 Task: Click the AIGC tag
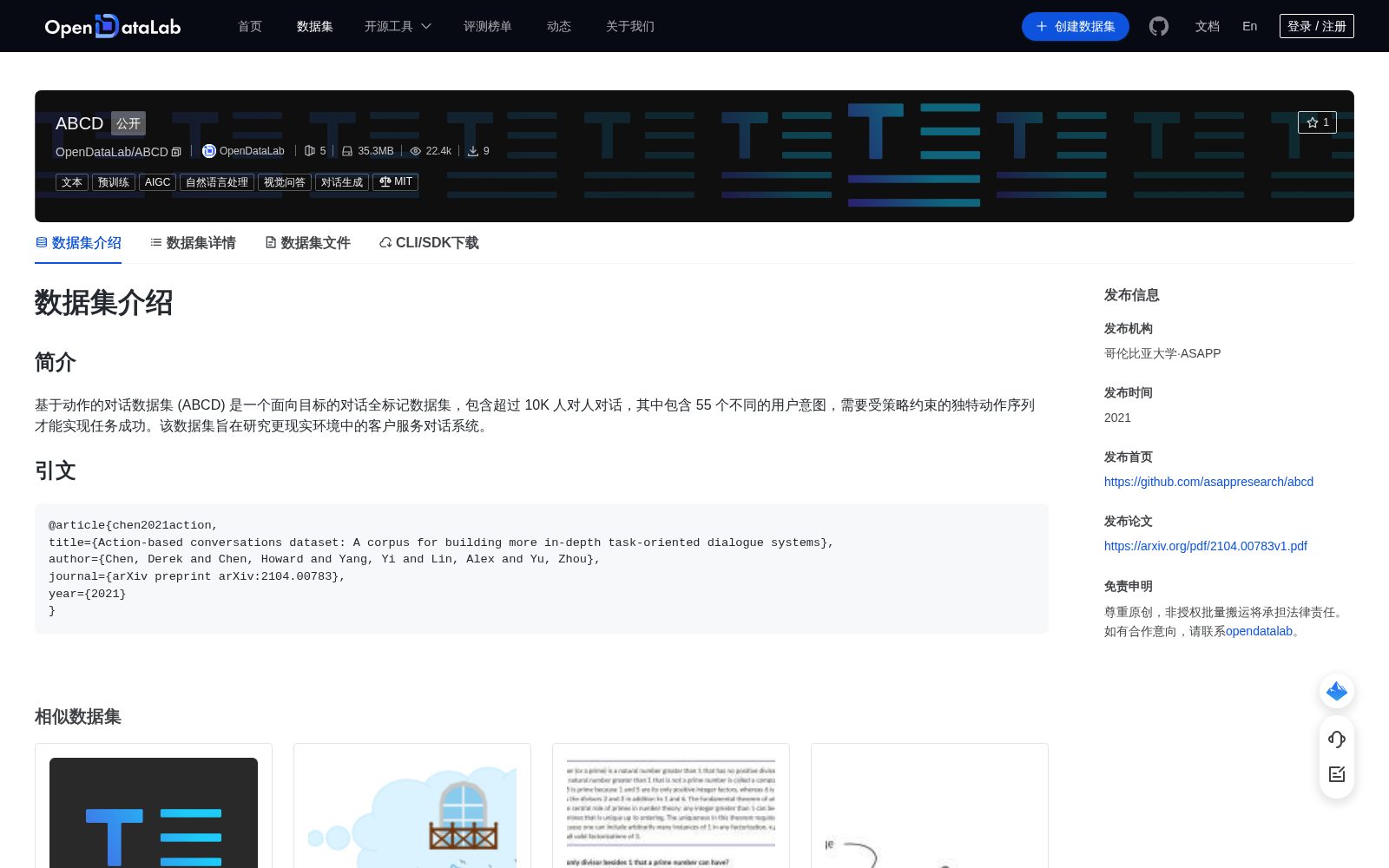157,182
